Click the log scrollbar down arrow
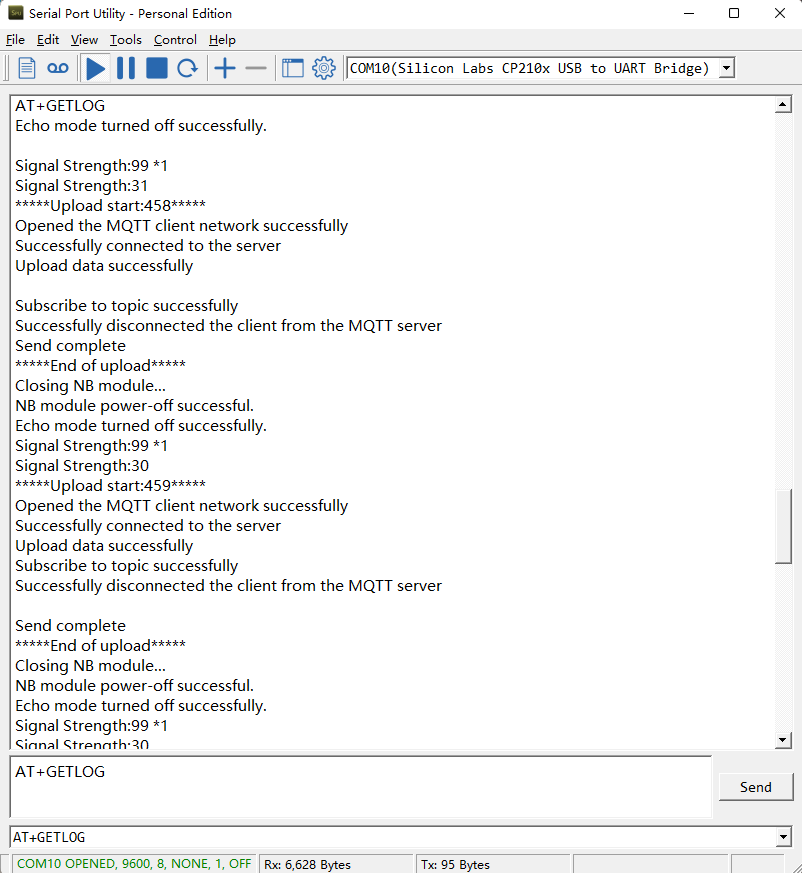 pyautogui.click(x=783, y=740)
